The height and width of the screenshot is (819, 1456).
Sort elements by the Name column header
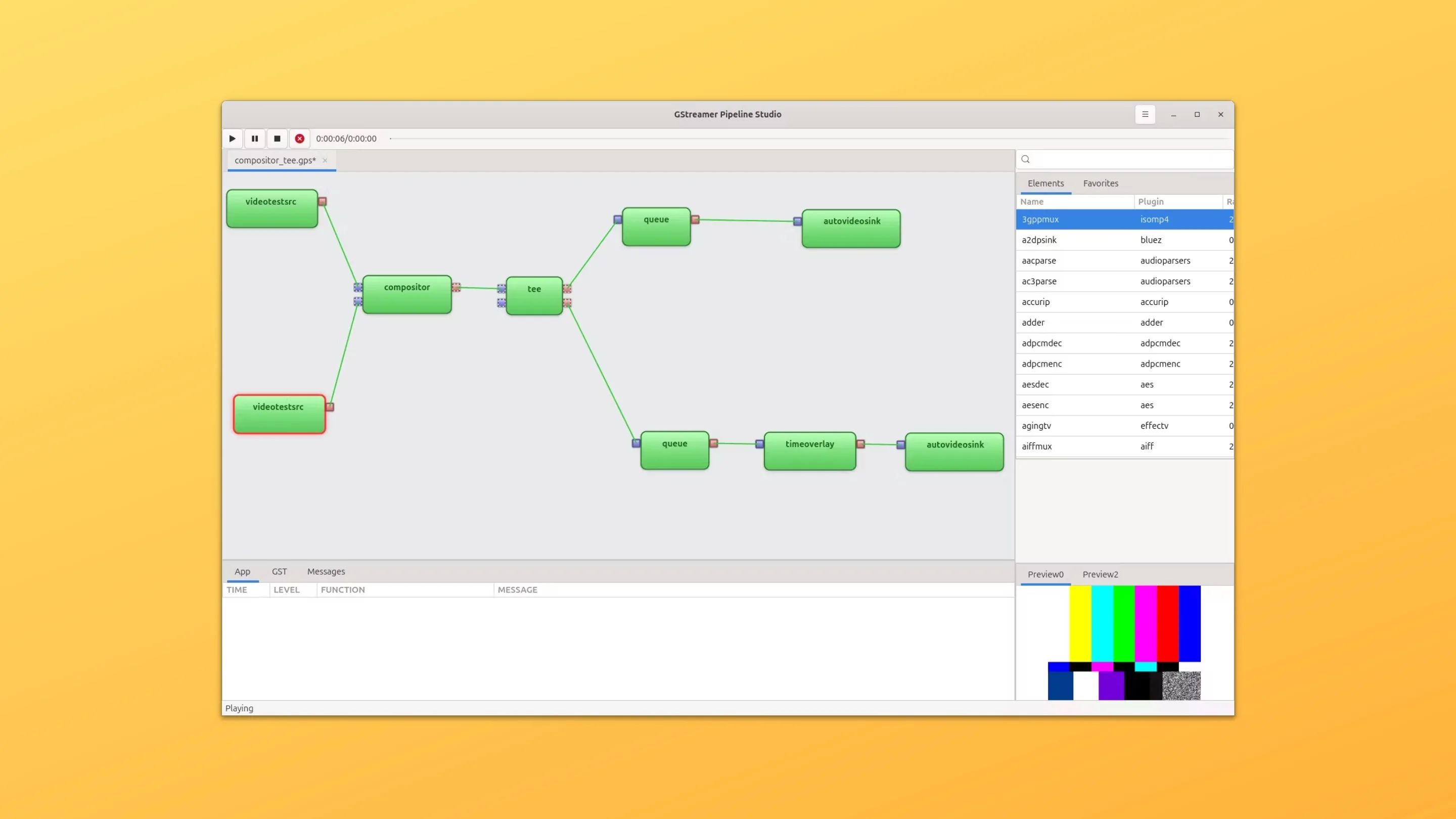[x=1032, y=201]
